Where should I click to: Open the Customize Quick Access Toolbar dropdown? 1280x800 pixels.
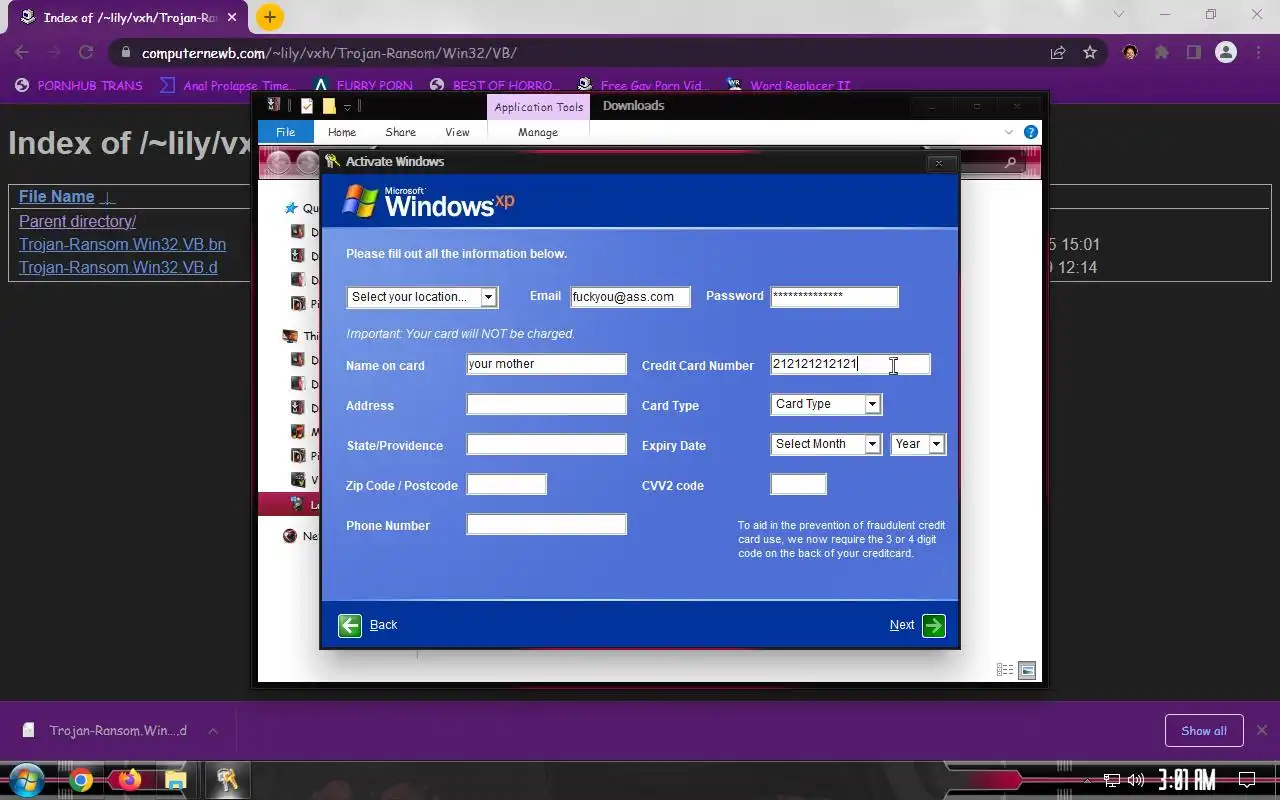tap(347, 107)
